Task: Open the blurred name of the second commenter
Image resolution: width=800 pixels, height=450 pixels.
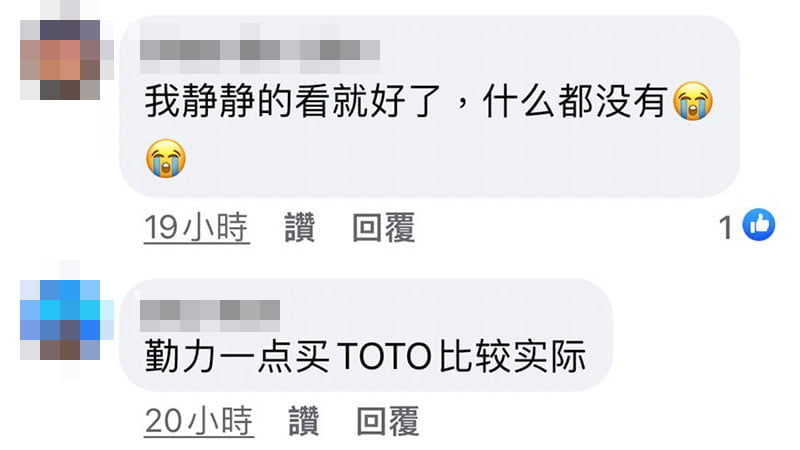Action: (210, 310)
